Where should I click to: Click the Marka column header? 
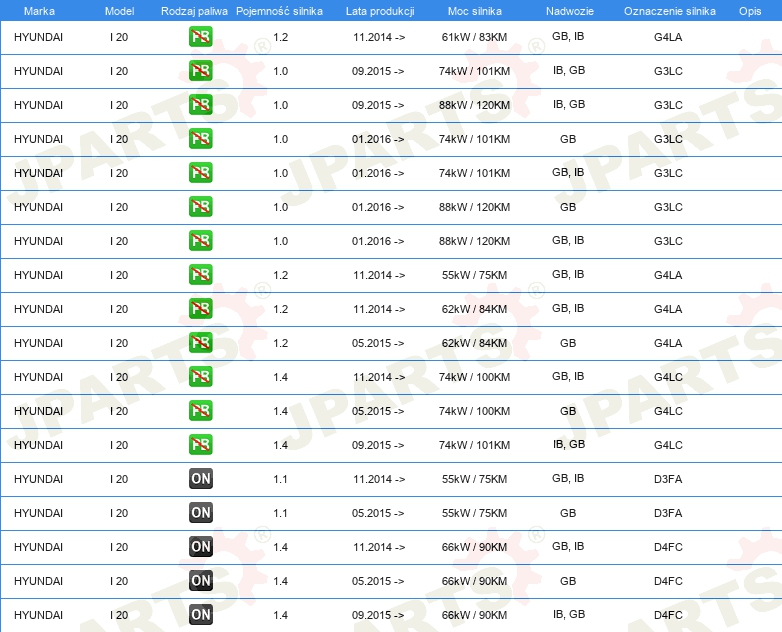coord(39,10)
